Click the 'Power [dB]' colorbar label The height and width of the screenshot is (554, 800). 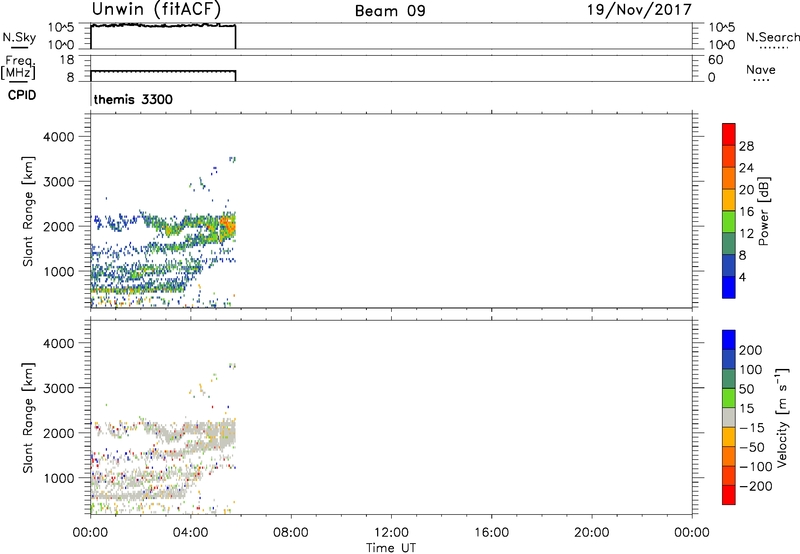pos(763,211)
